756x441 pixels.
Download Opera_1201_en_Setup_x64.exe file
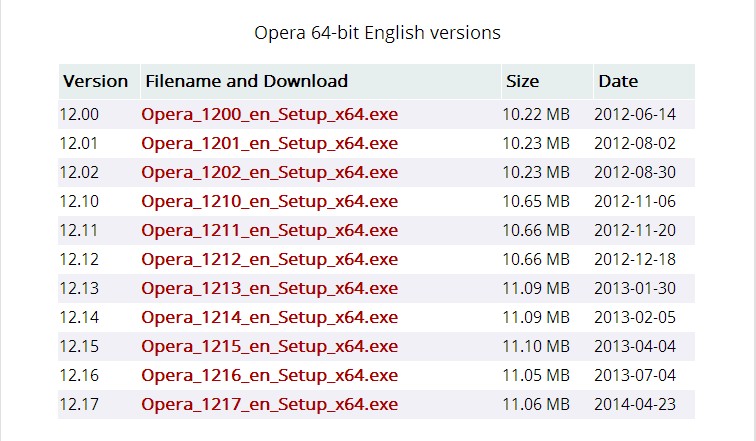pos(269,143)
